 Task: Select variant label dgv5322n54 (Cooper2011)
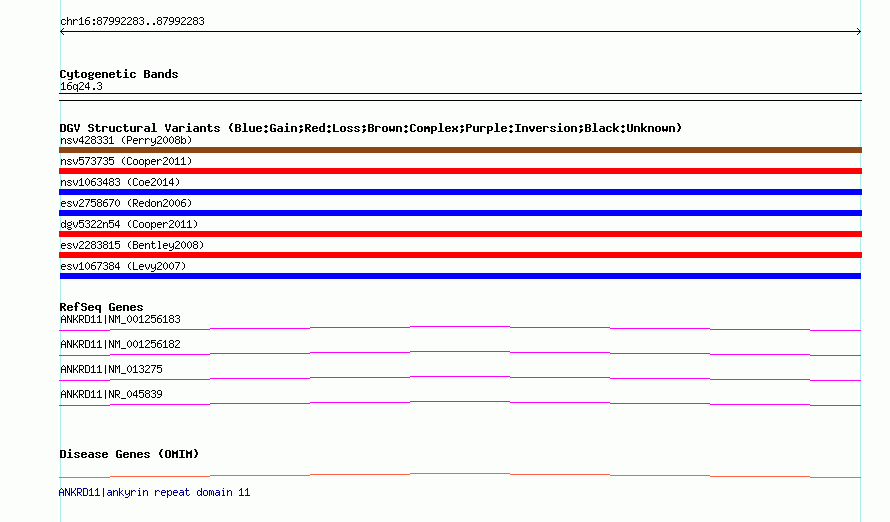[x=129, y=224]
